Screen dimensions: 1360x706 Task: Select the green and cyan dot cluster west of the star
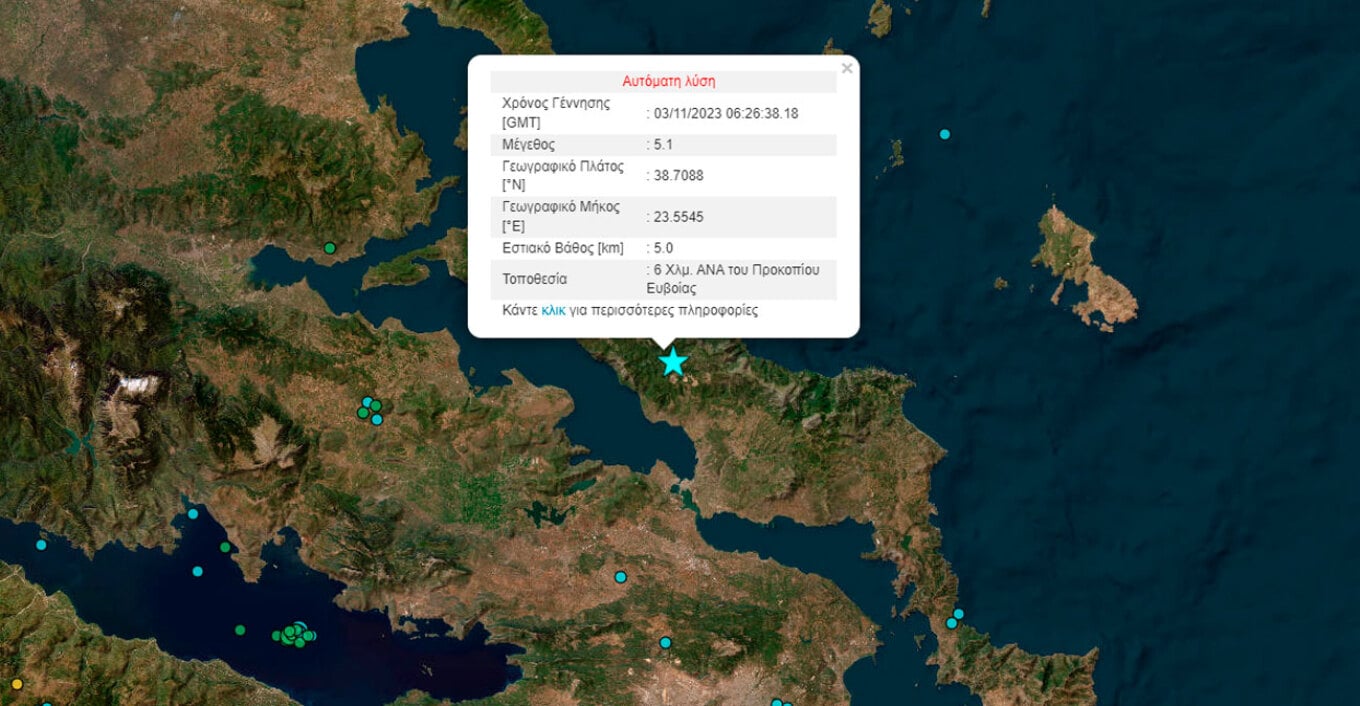pyautogui.click(x=371, y=409)
